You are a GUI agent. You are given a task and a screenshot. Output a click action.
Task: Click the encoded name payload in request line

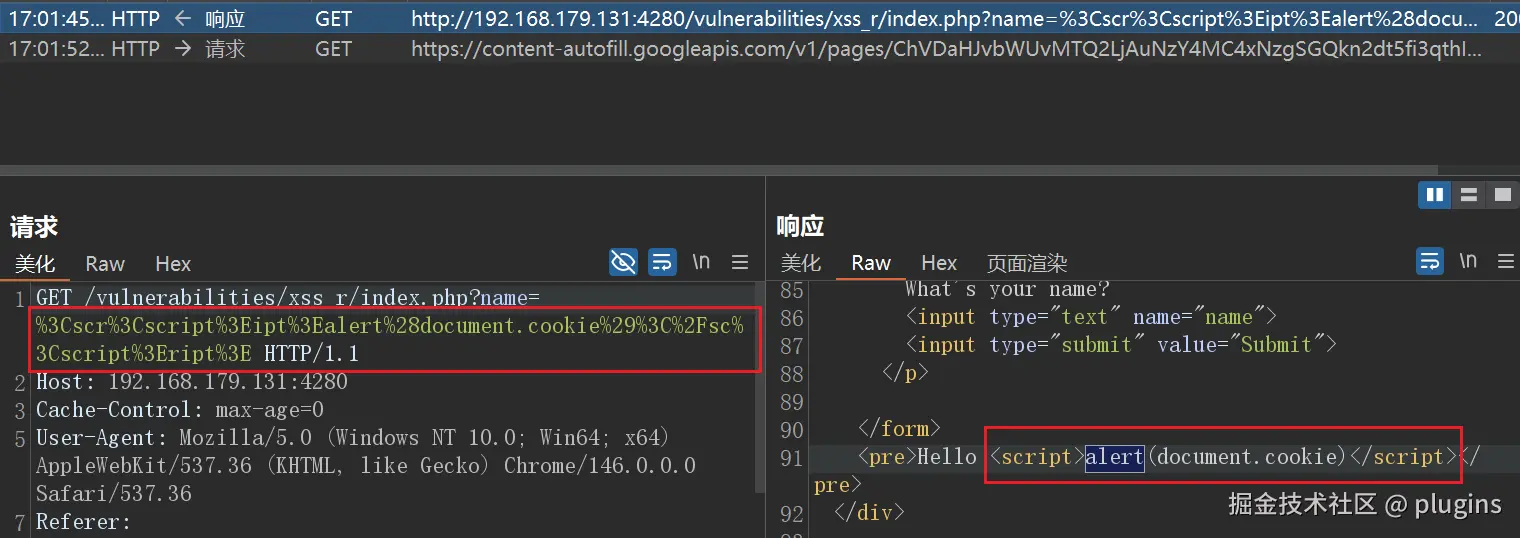pyautogui.click(x=390, y=340)
